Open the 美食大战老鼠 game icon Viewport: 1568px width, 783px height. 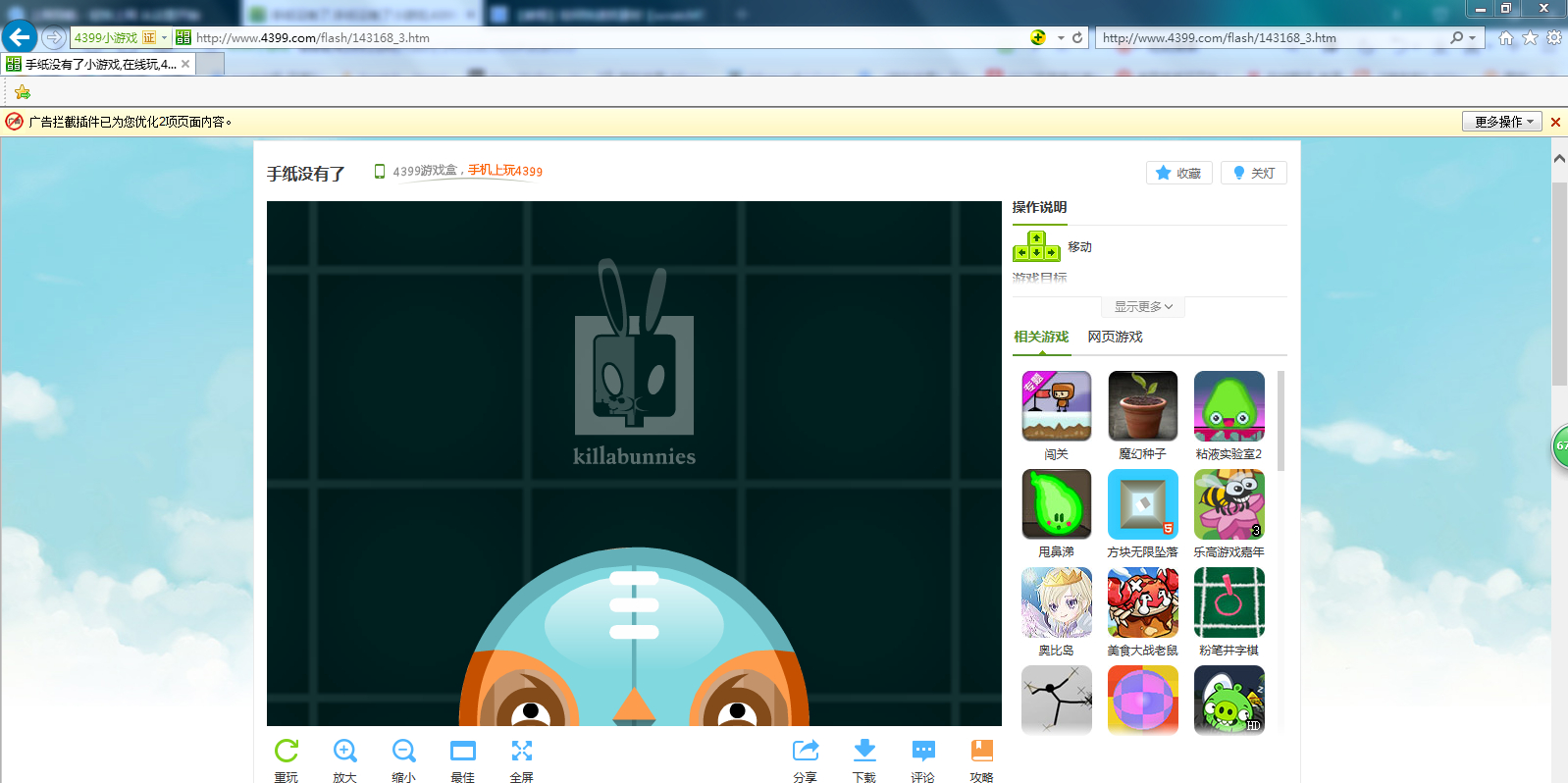coord(1143,602)
